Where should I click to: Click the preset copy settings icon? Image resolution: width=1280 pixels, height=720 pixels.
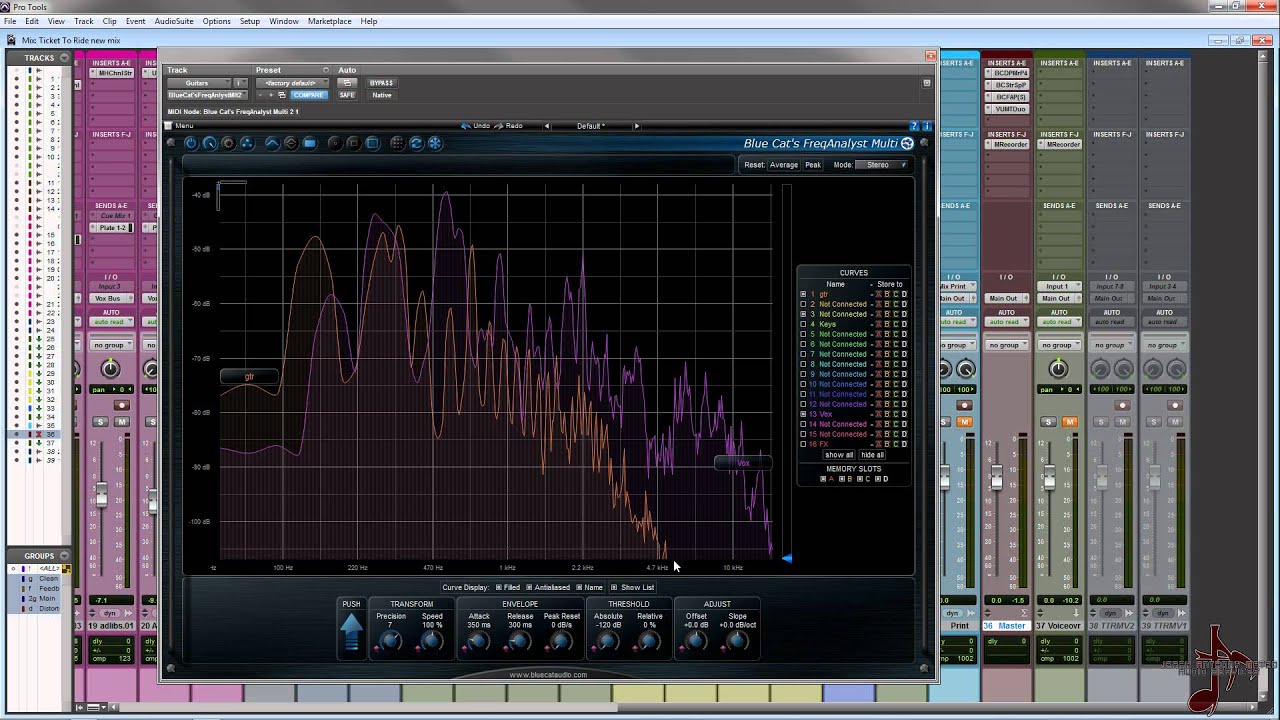(282, 95)
